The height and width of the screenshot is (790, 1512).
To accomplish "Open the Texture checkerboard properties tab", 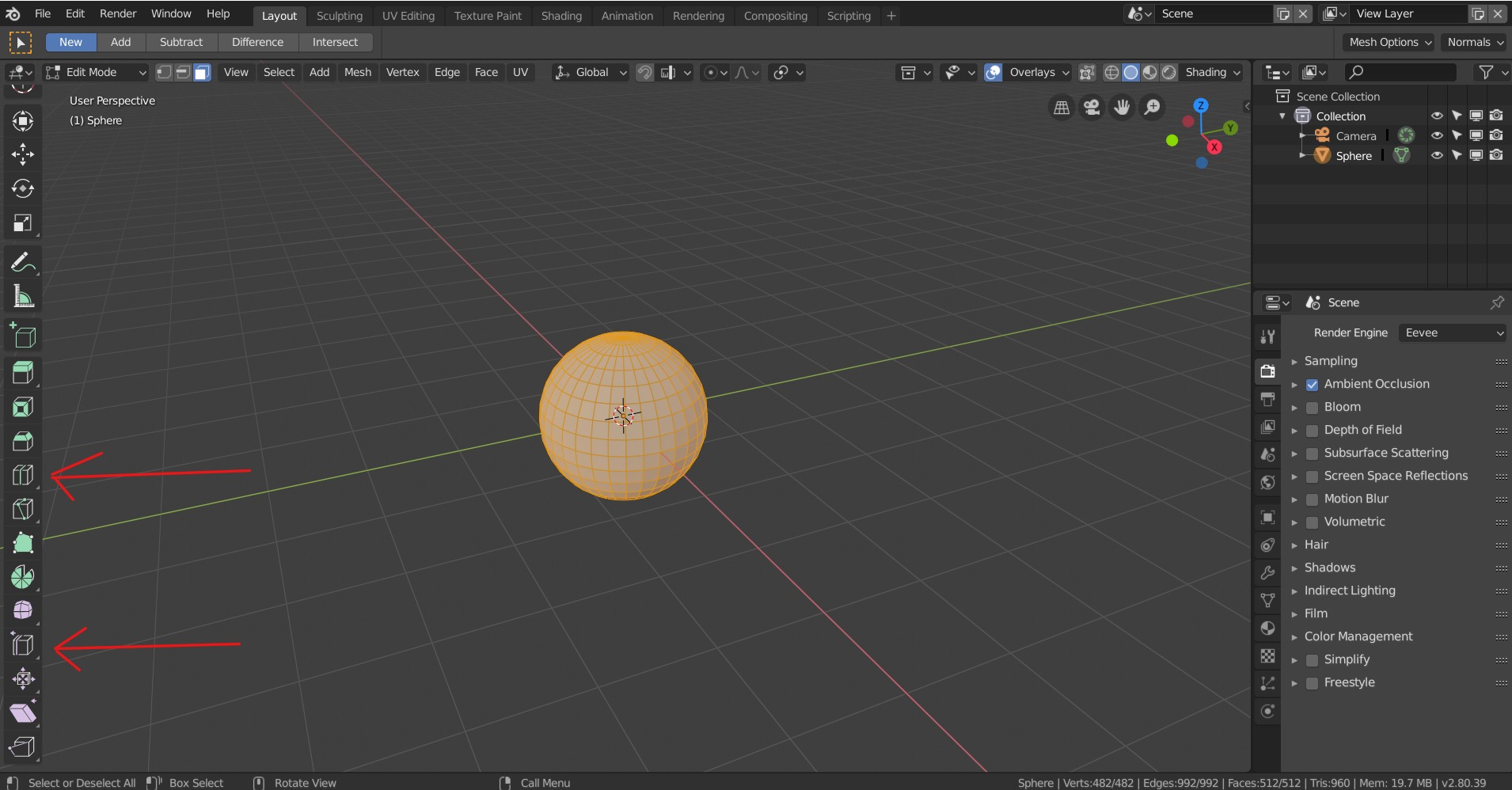I will (1267, 656).
